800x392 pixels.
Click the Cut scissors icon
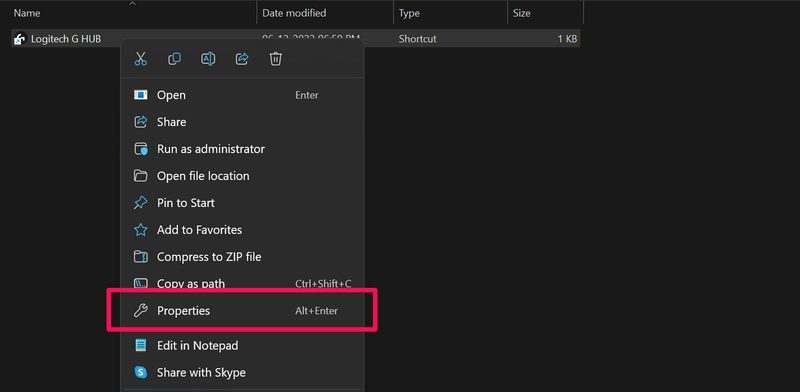click(140, 59)
